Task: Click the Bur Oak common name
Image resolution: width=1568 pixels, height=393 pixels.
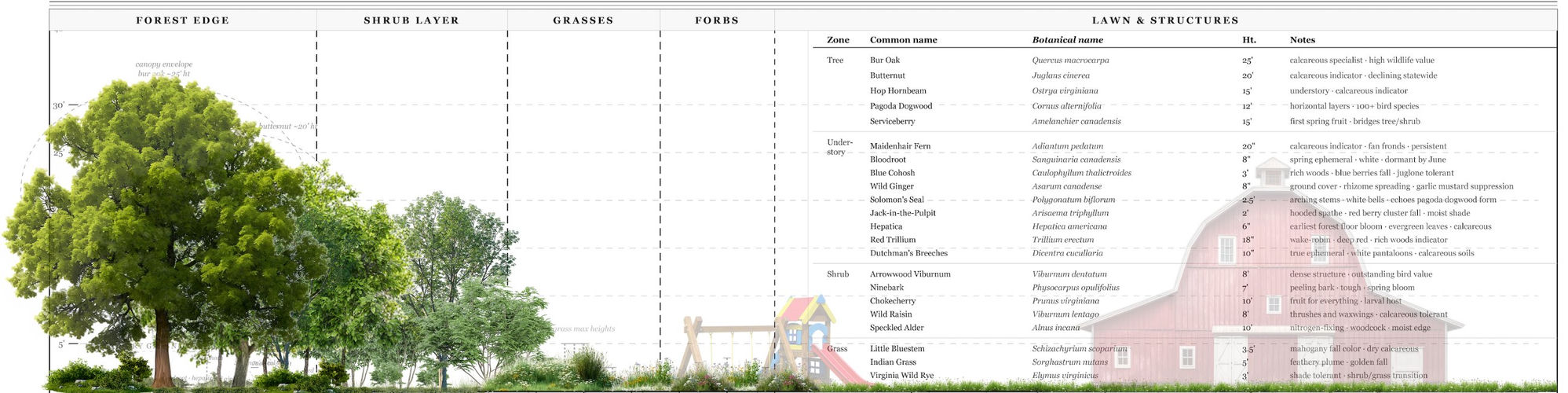Action: (x=885, y=61)
